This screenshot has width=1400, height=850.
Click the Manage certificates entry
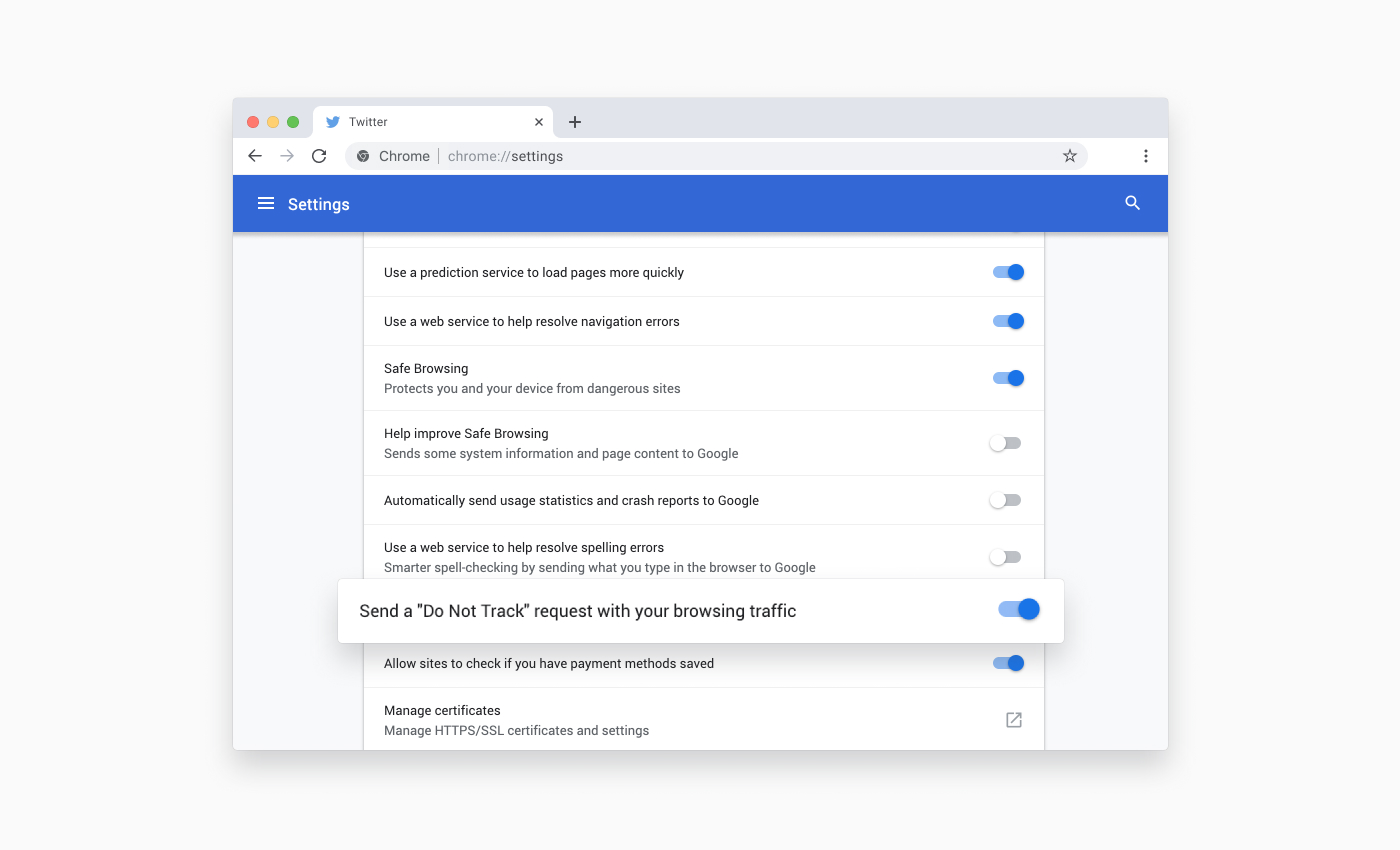[442, 710]
